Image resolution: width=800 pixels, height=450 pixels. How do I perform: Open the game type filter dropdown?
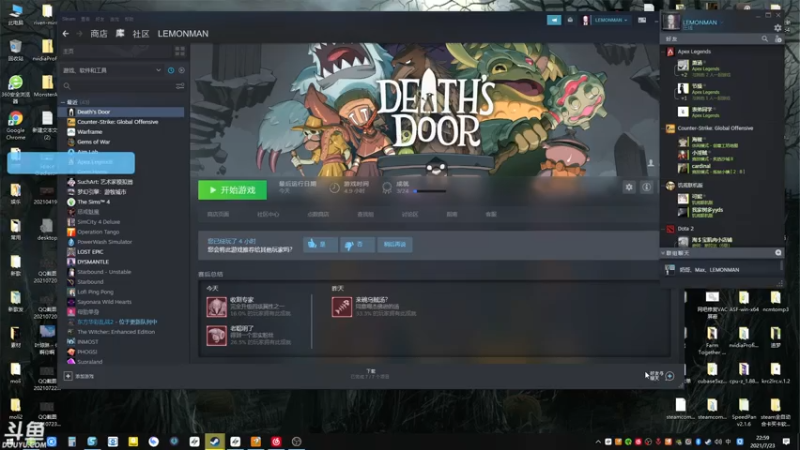pyautogui.click(x=112, y=70)
